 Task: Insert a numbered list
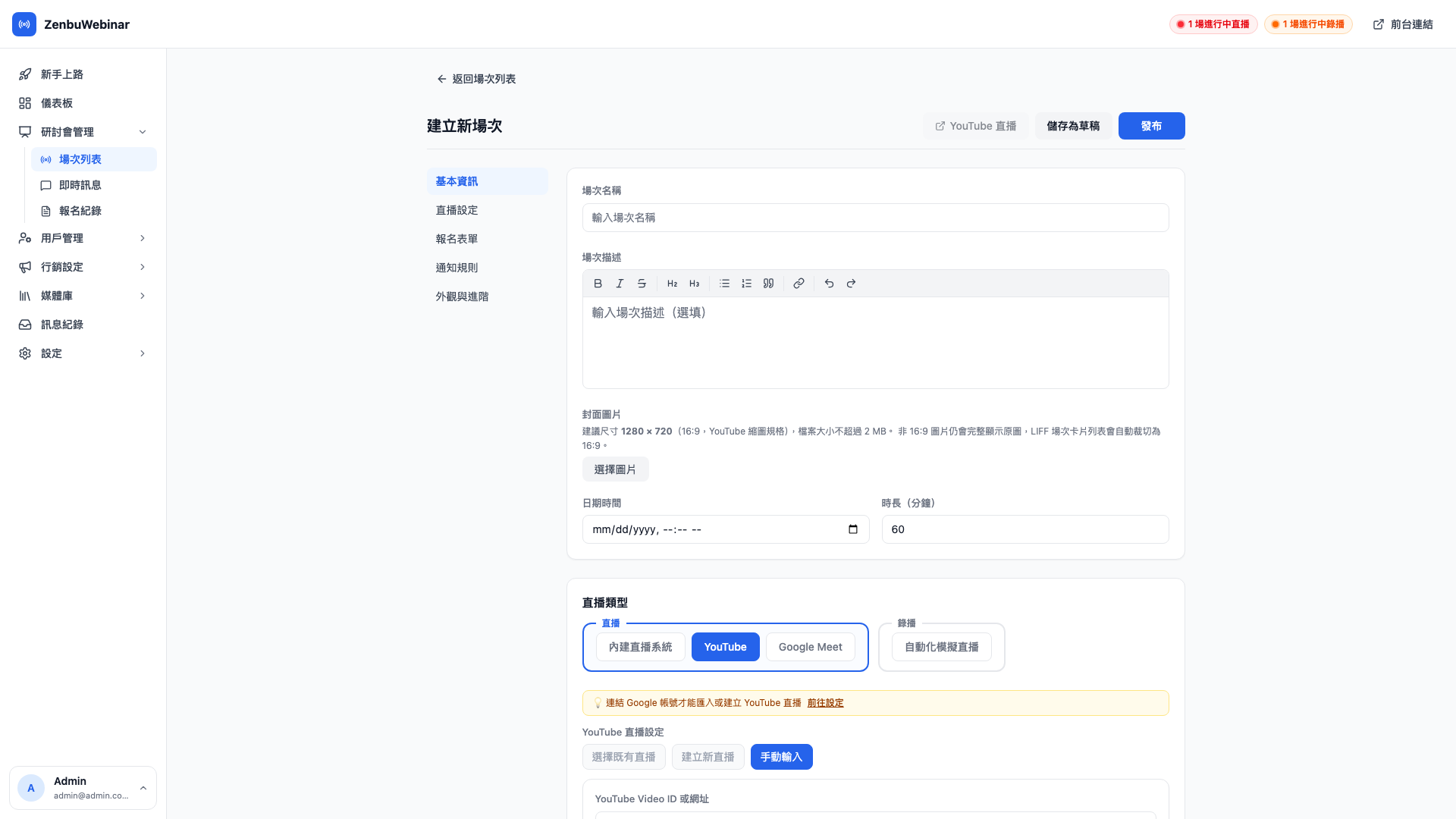[x=746, y=284]
